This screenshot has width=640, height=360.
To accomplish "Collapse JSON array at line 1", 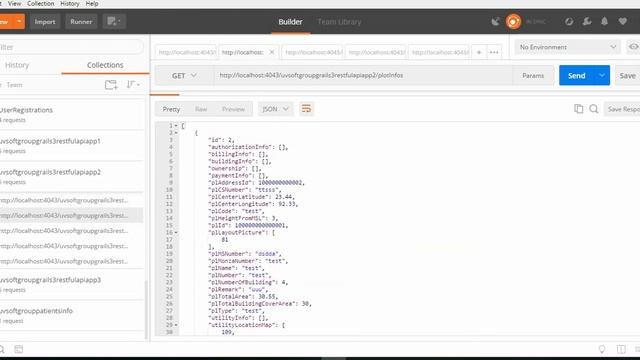I will (x=176, y=126).
